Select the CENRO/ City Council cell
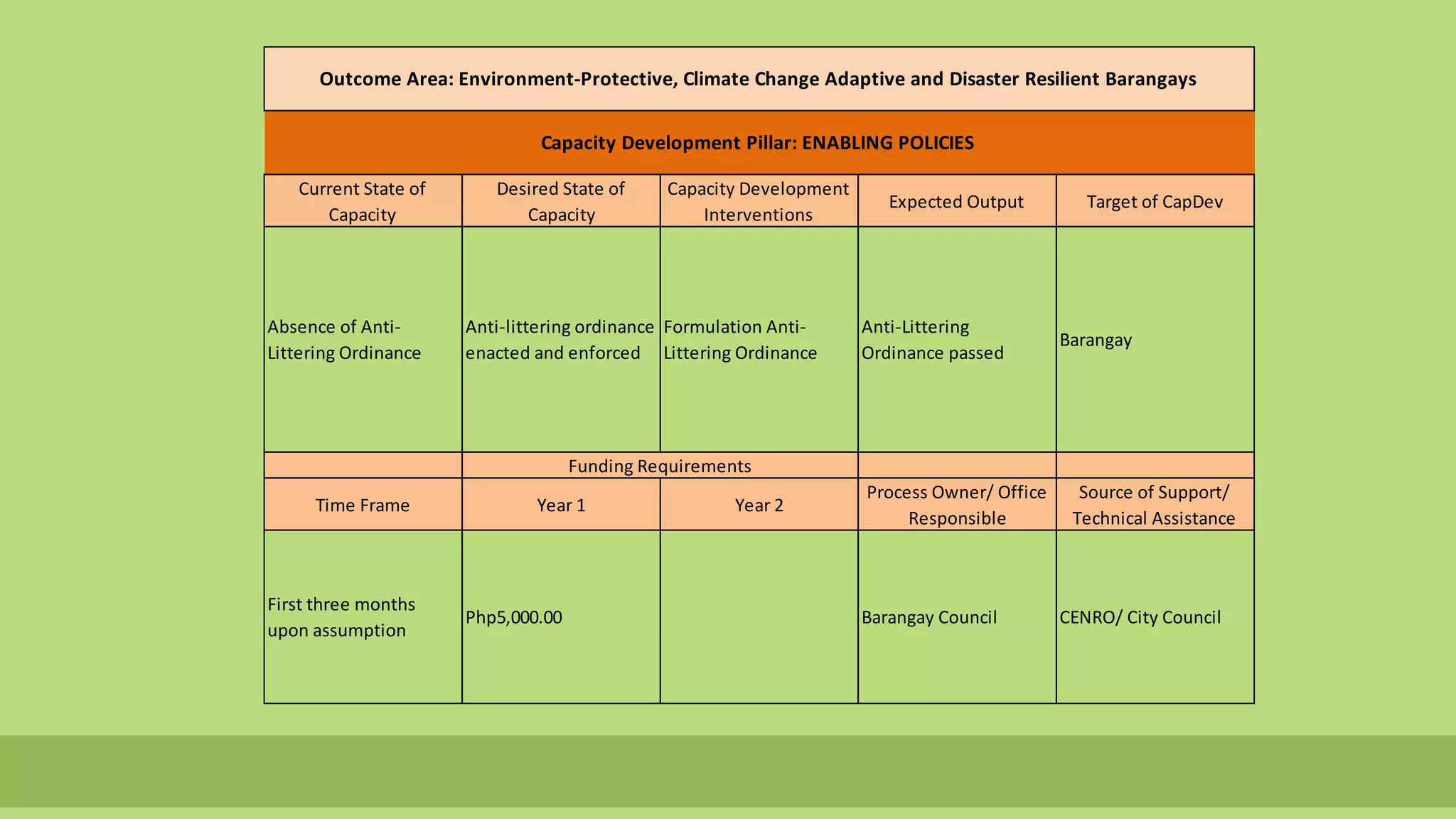The height and width of the screenshot is (819, 1456). (1155, 617)
